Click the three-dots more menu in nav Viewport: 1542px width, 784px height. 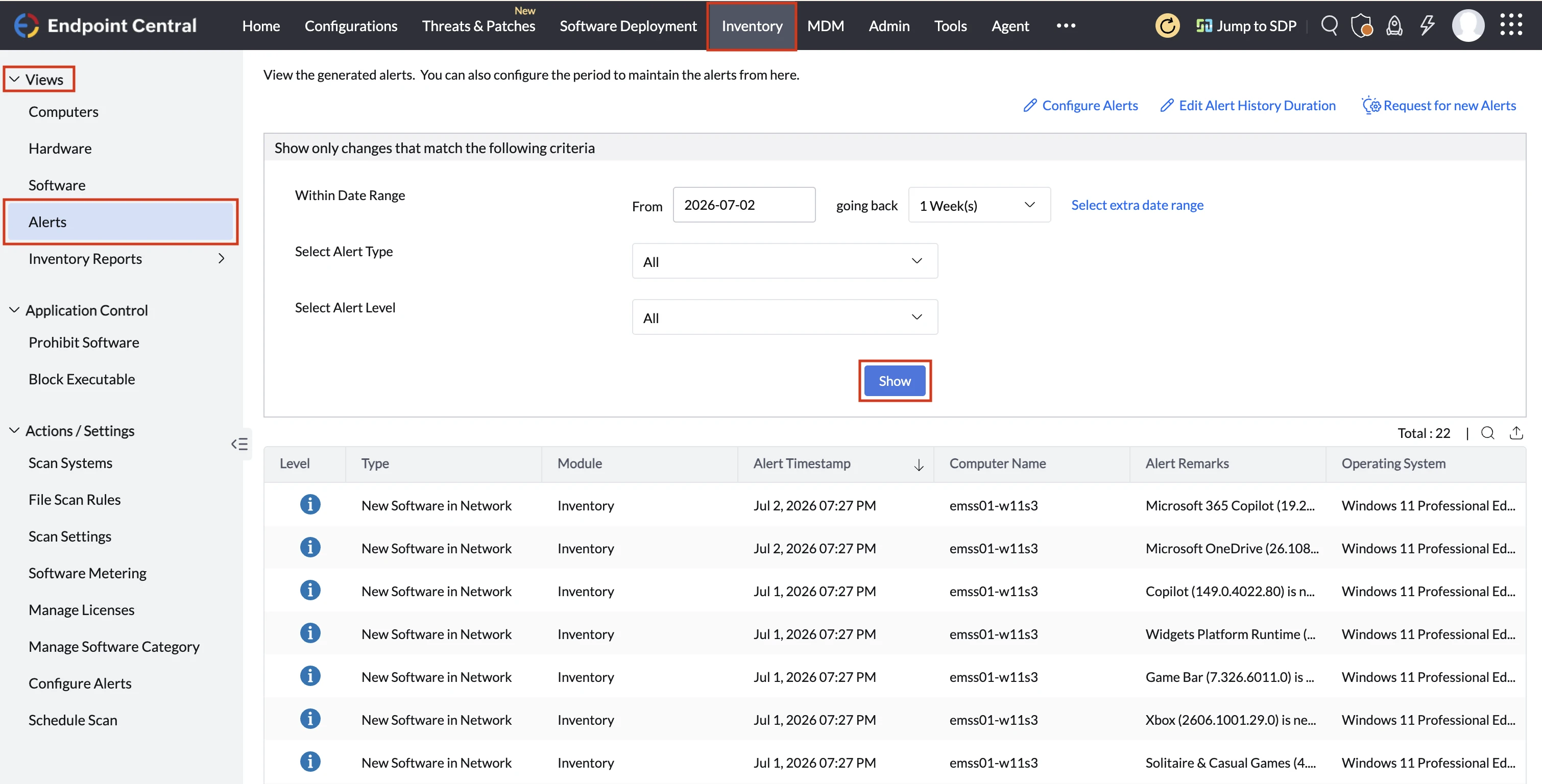[1066, 26]
